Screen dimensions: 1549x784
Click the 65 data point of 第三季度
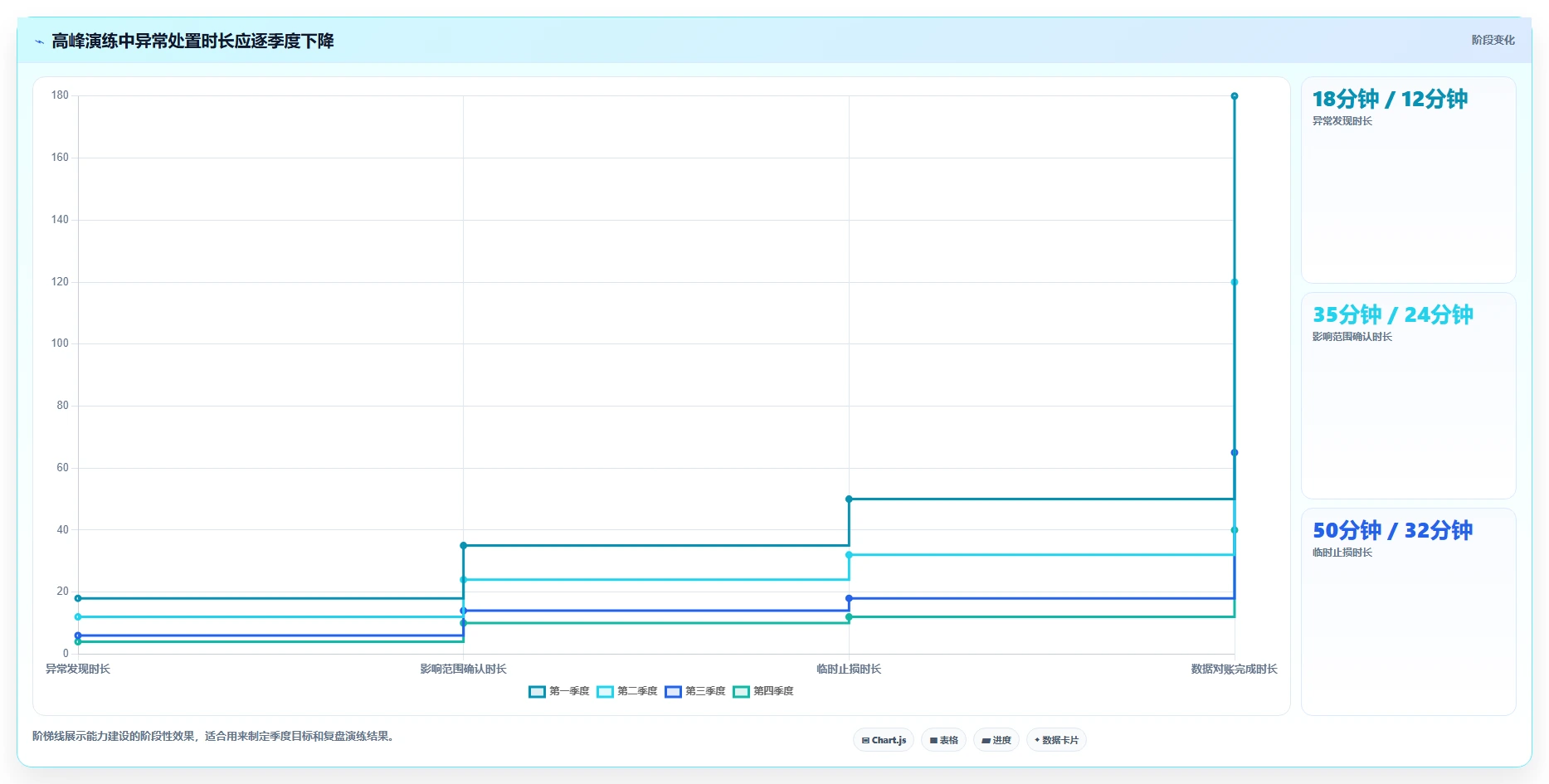[1235, 453]
